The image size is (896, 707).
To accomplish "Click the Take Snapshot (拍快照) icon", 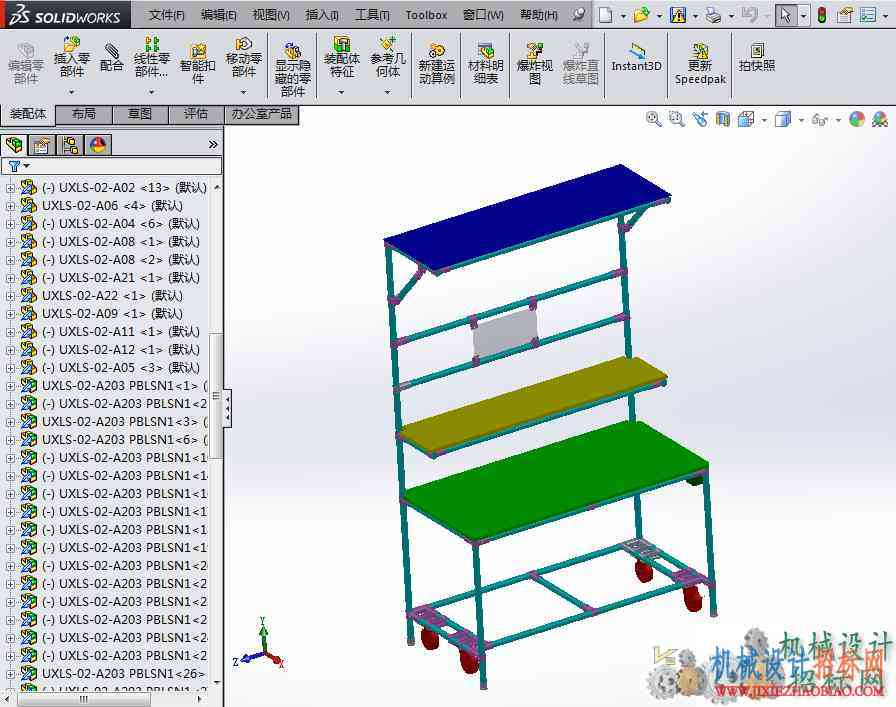I will point(757,57).
